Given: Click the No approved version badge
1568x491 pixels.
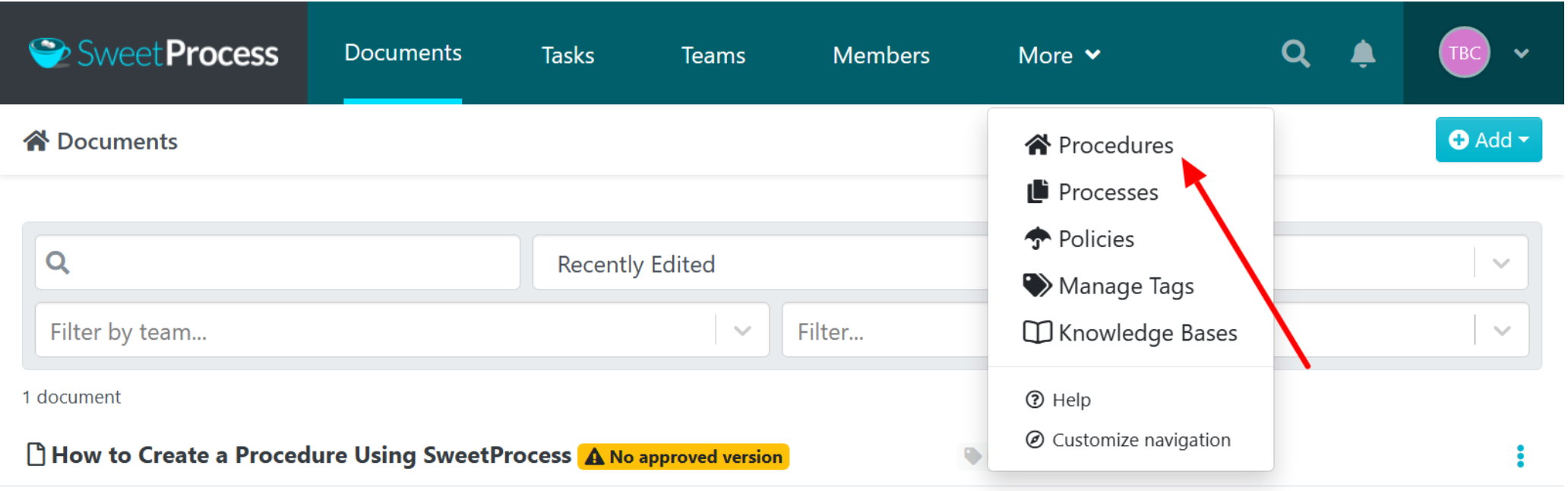Looking at the screenshot, I should coord(683,457).
